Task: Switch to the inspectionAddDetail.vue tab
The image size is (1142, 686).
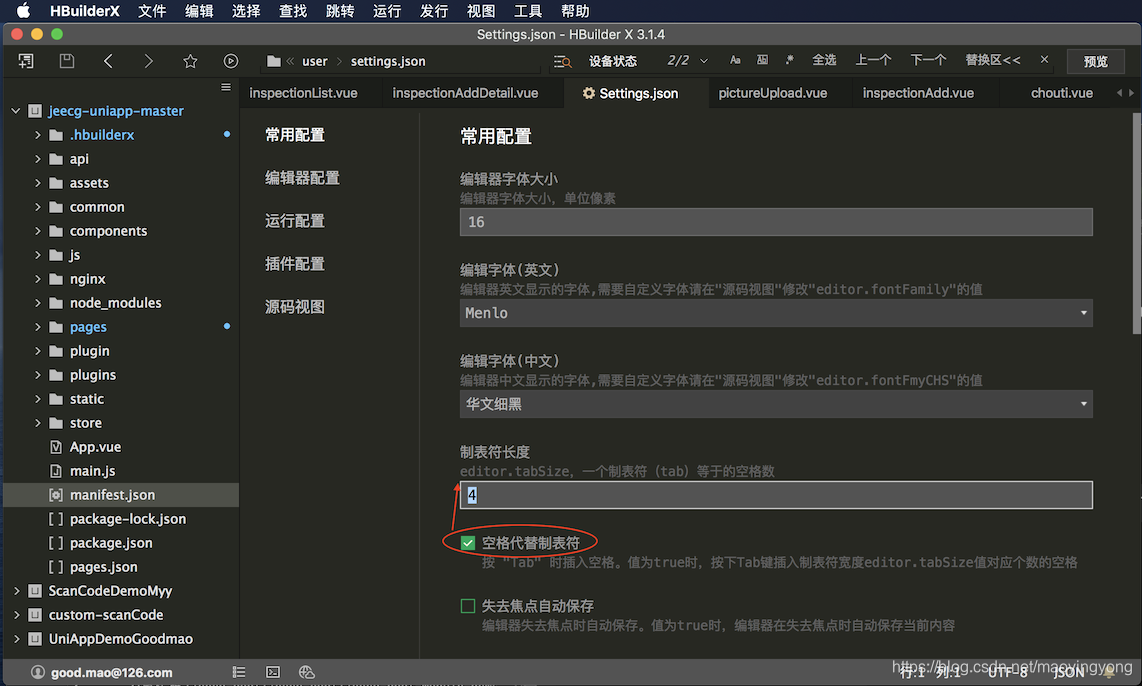Action: (465, 93)
